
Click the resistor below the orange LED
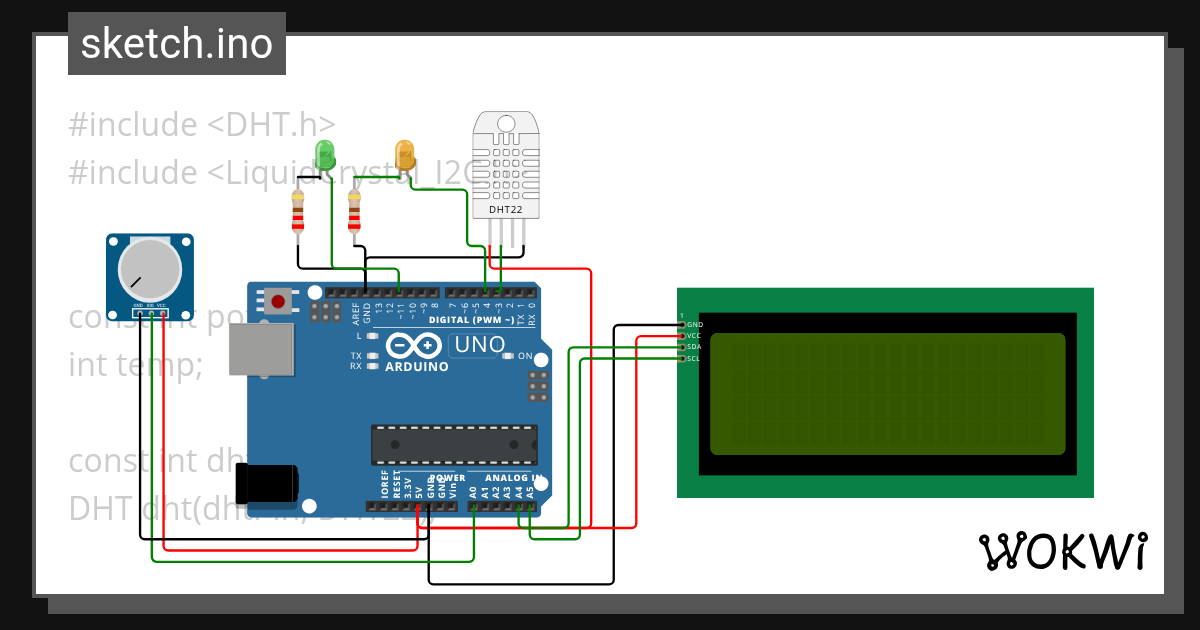tap(355, 212)
